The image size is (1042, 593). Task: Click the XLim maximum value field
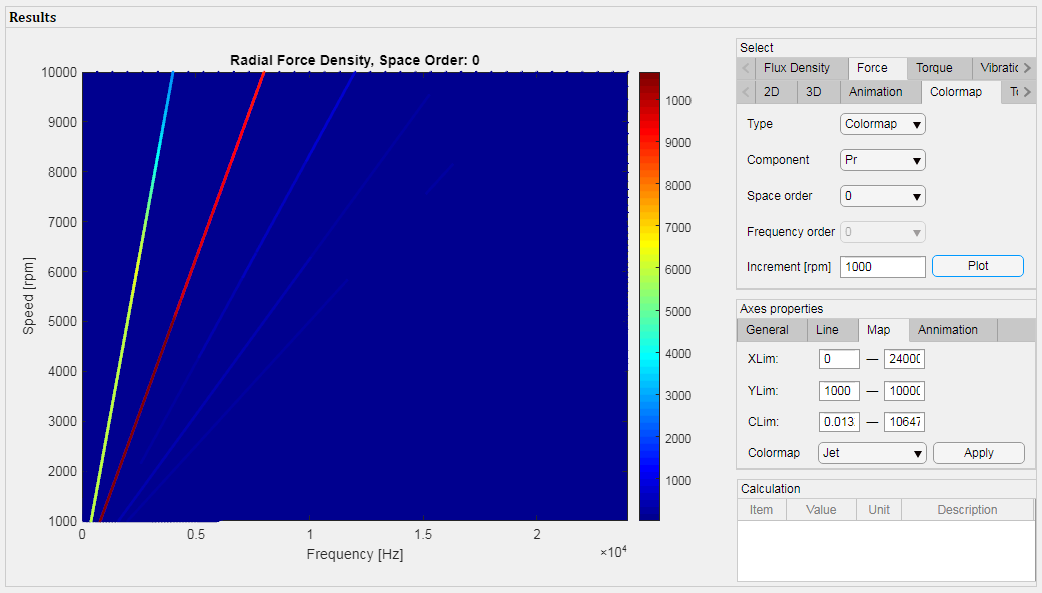(904, 359)
